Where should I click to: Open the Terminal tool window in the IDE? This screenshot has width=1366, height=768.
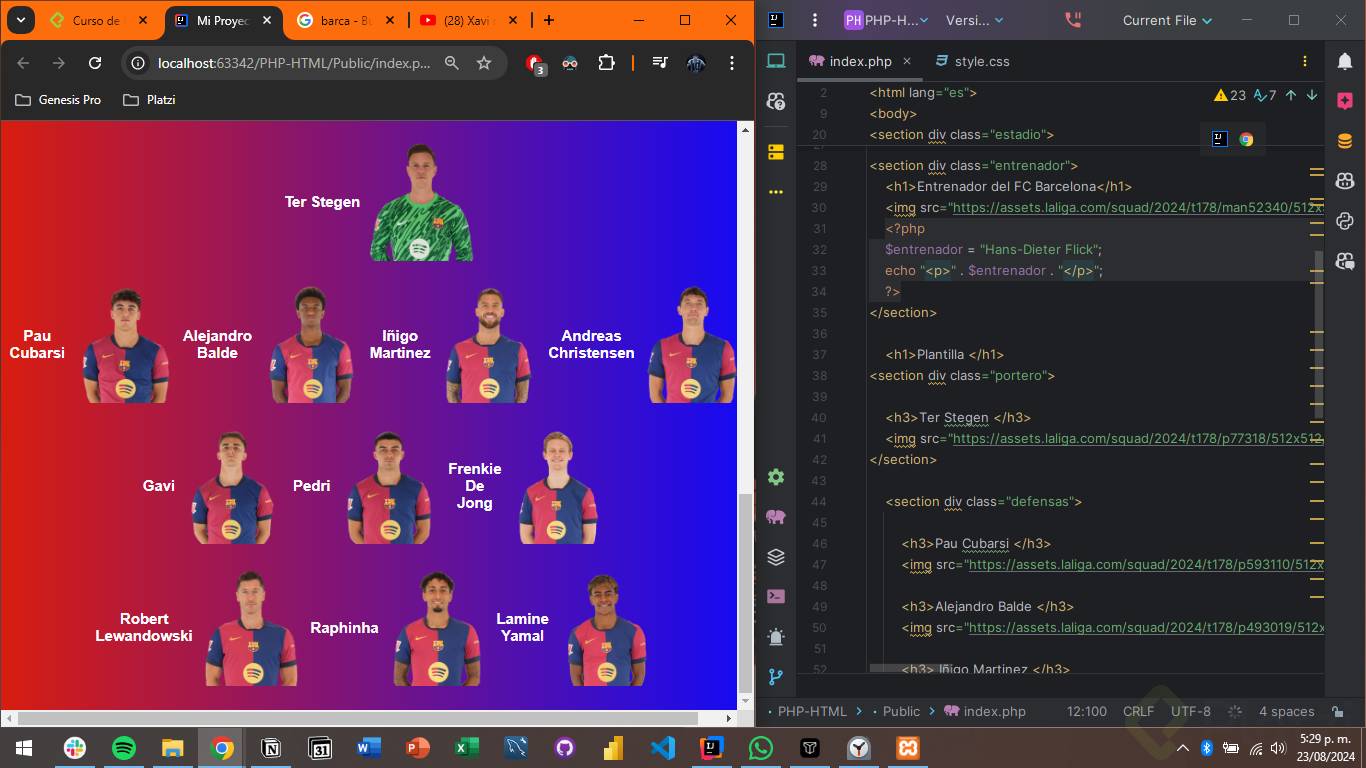(x=776, y=596)
